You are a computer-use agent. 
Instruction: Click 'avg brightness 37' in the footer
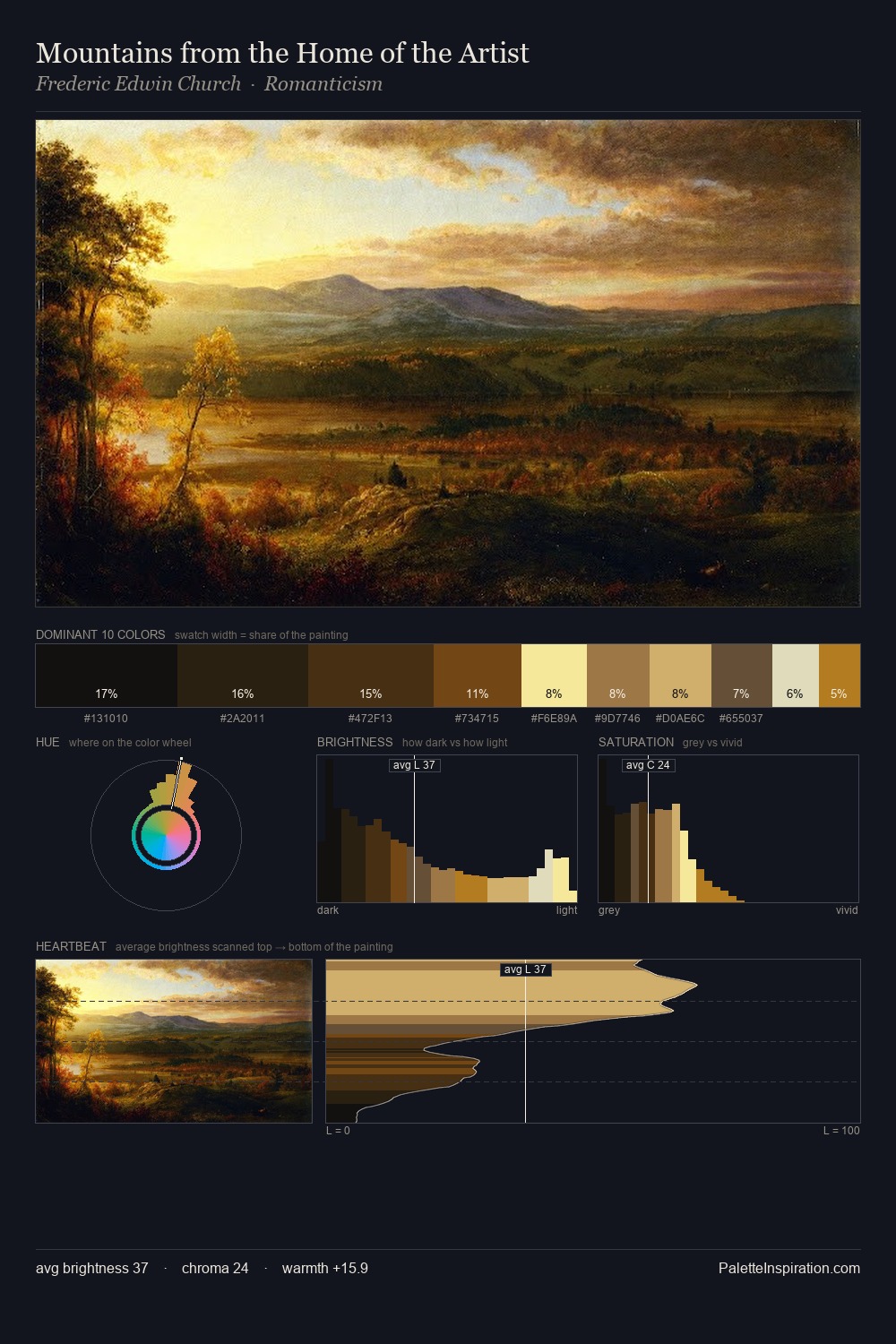91,1269
